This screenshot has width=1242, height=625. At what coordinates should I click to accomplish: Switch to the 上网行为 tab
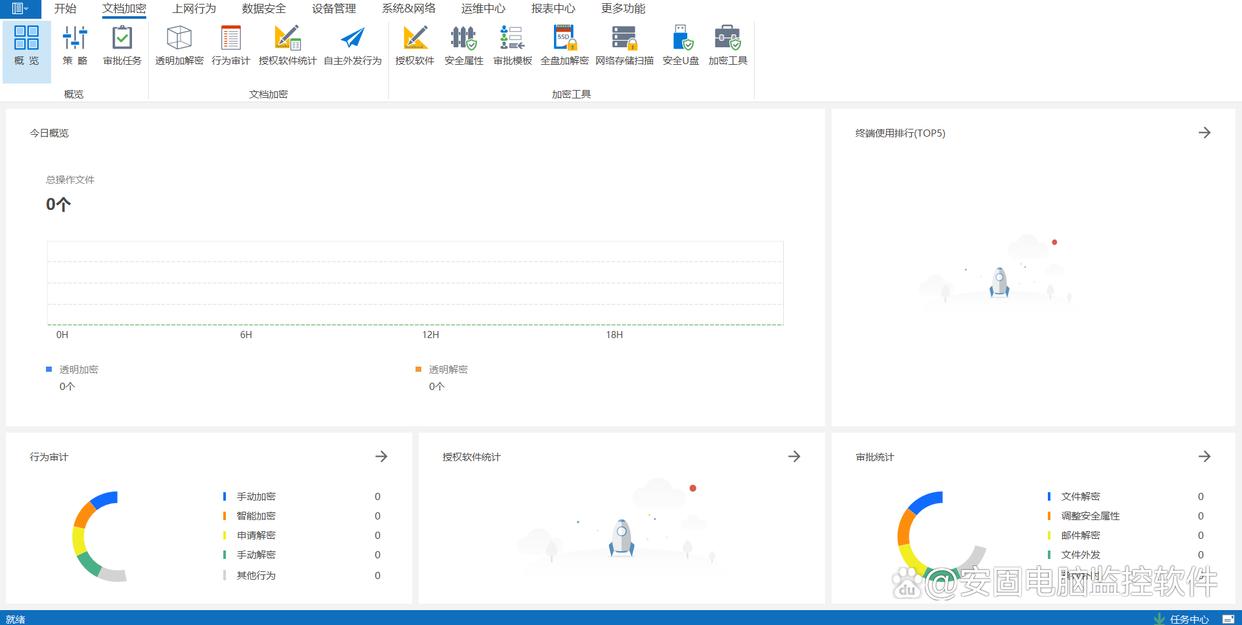194,9
